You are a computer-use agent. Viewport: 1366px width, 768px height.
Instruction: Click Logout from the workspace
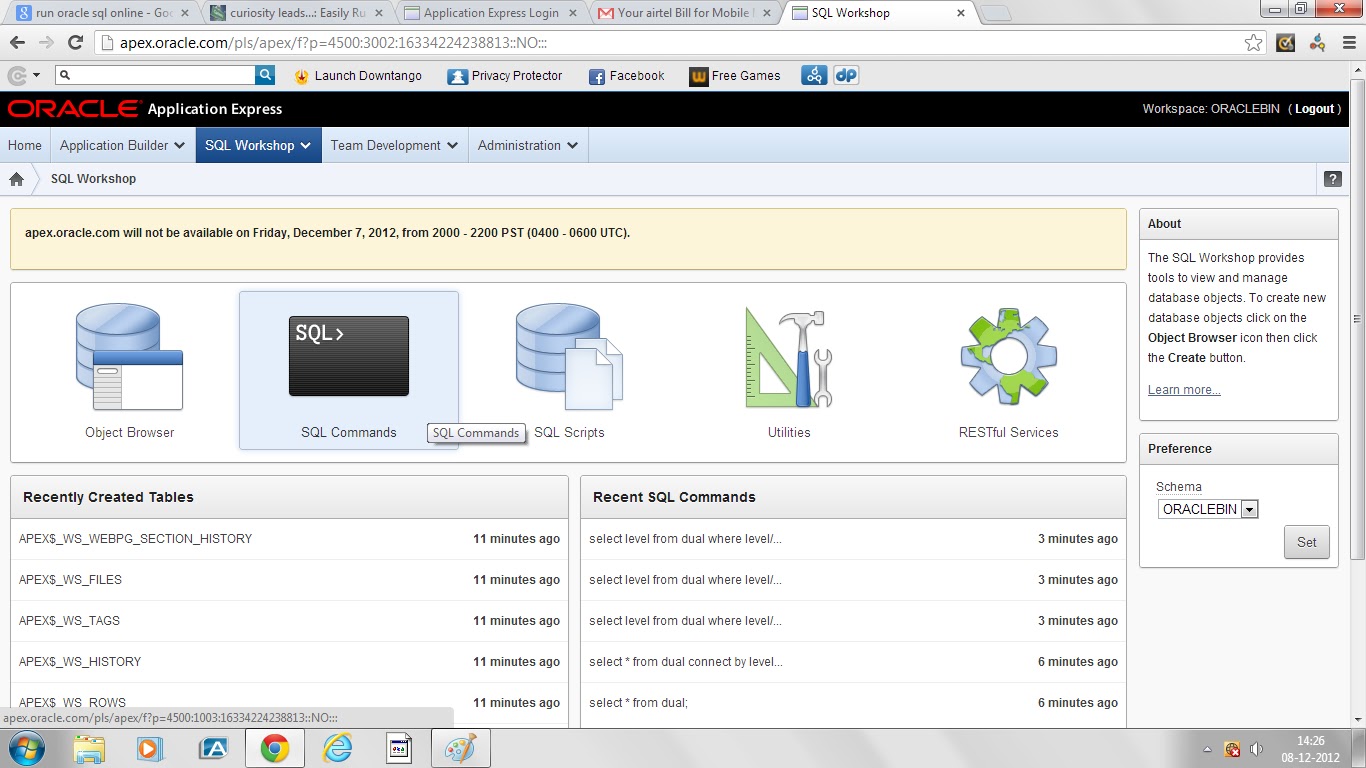(x=1315, y=108)
